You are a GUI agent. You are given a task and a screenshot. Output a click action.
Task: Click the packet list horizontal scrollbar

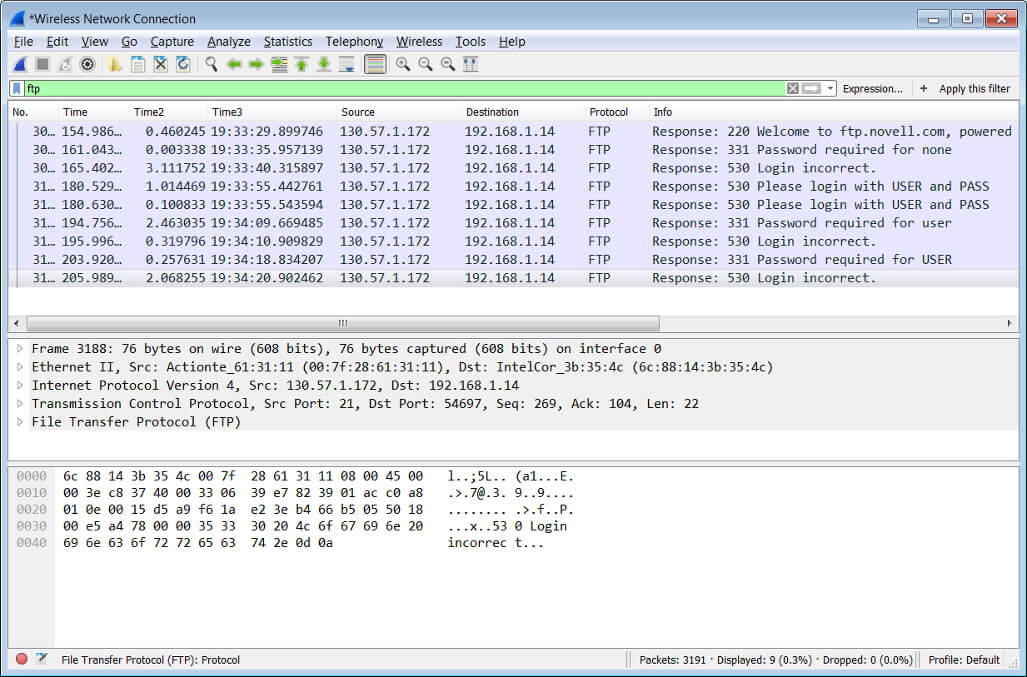tap(342, 323)
